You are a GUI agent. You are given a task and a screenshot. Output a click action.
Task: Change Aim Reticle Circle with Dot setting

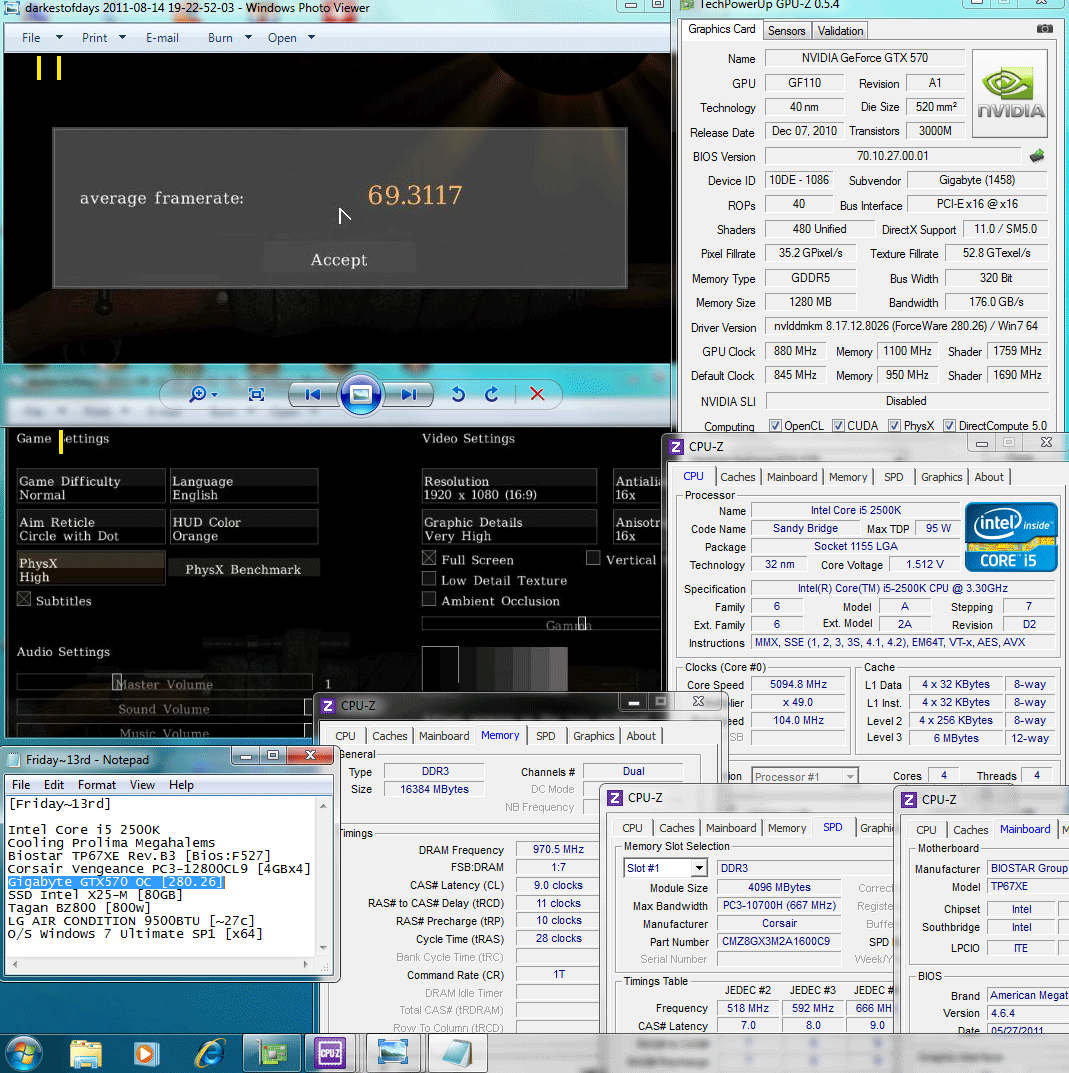point(91,528)
